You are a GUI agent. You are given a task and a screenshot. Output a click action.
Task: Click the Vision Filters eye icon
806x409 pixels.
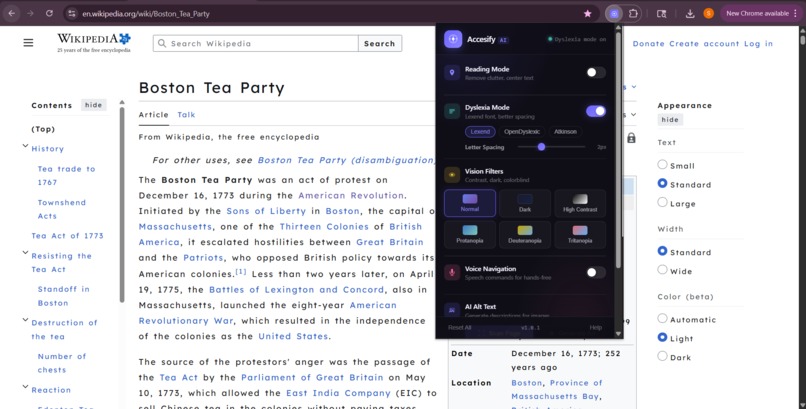[452, 175]
